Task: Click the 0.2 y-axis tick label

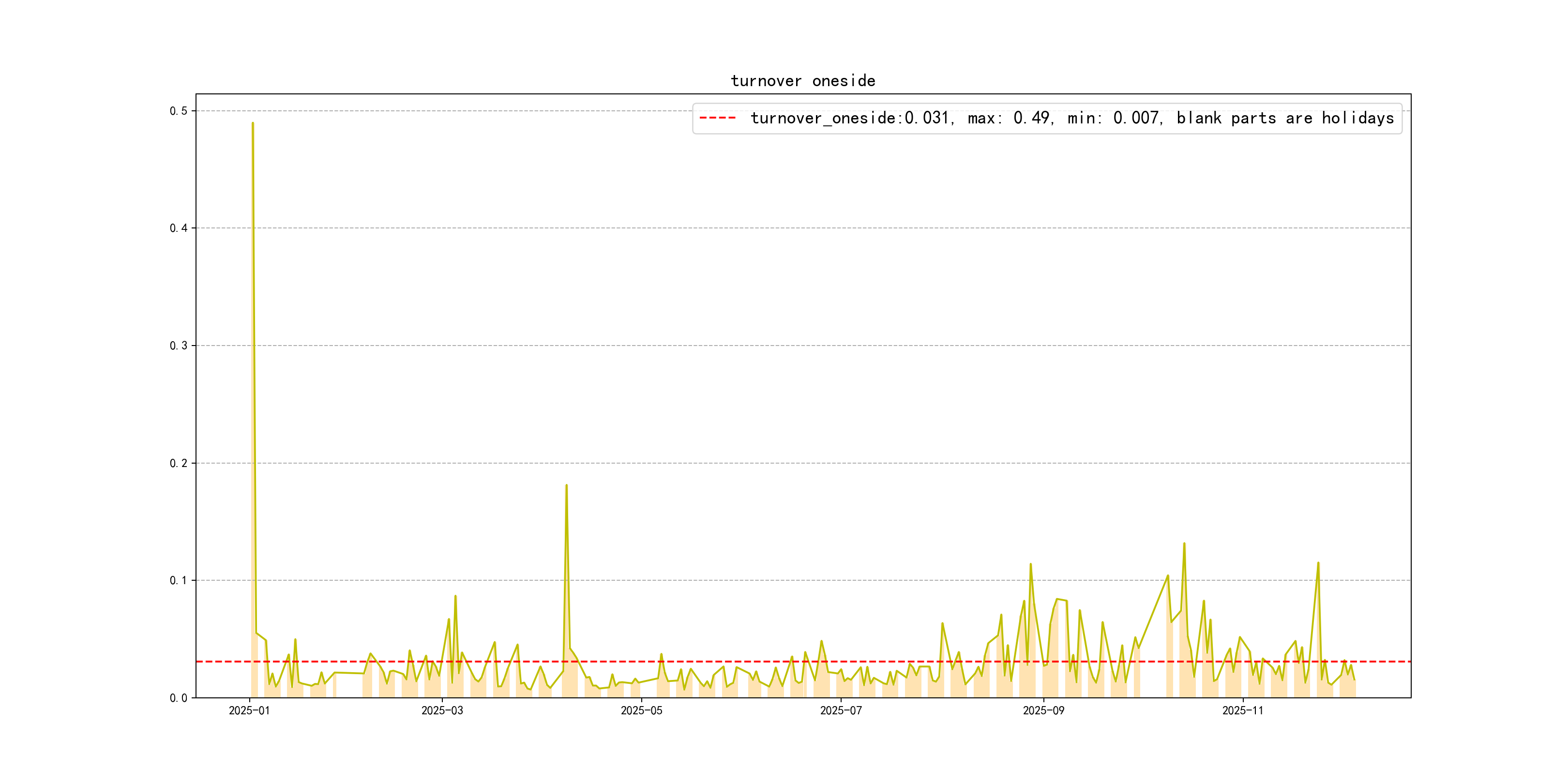Action: tap(179, 463)
